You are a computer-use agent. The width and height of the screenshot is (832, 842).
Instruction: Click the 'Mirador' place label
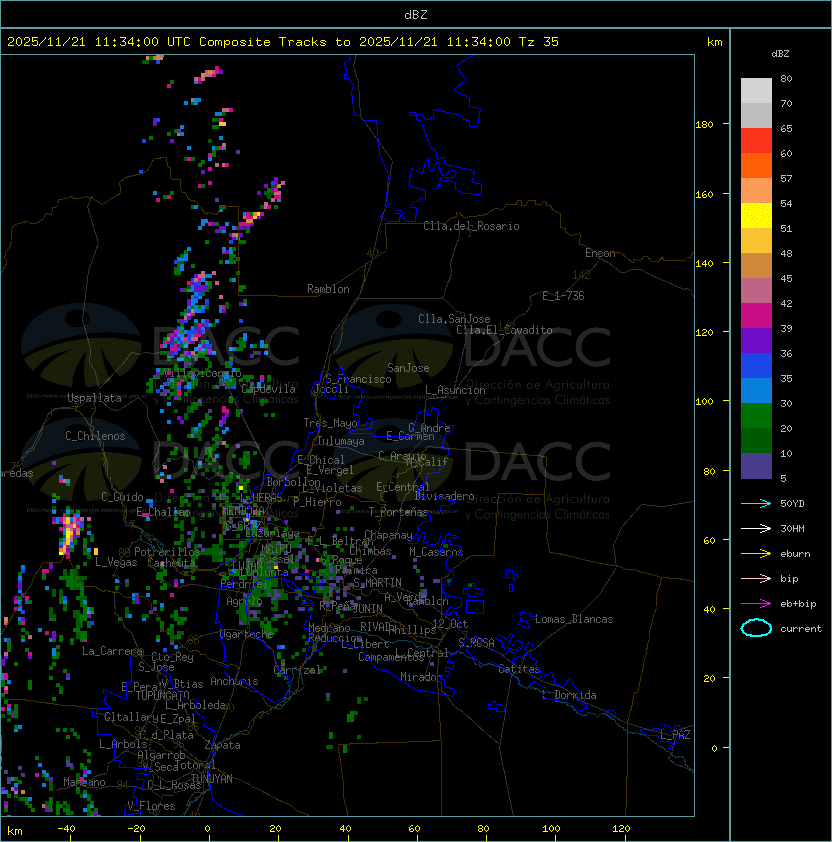click(x=421, y=677)
